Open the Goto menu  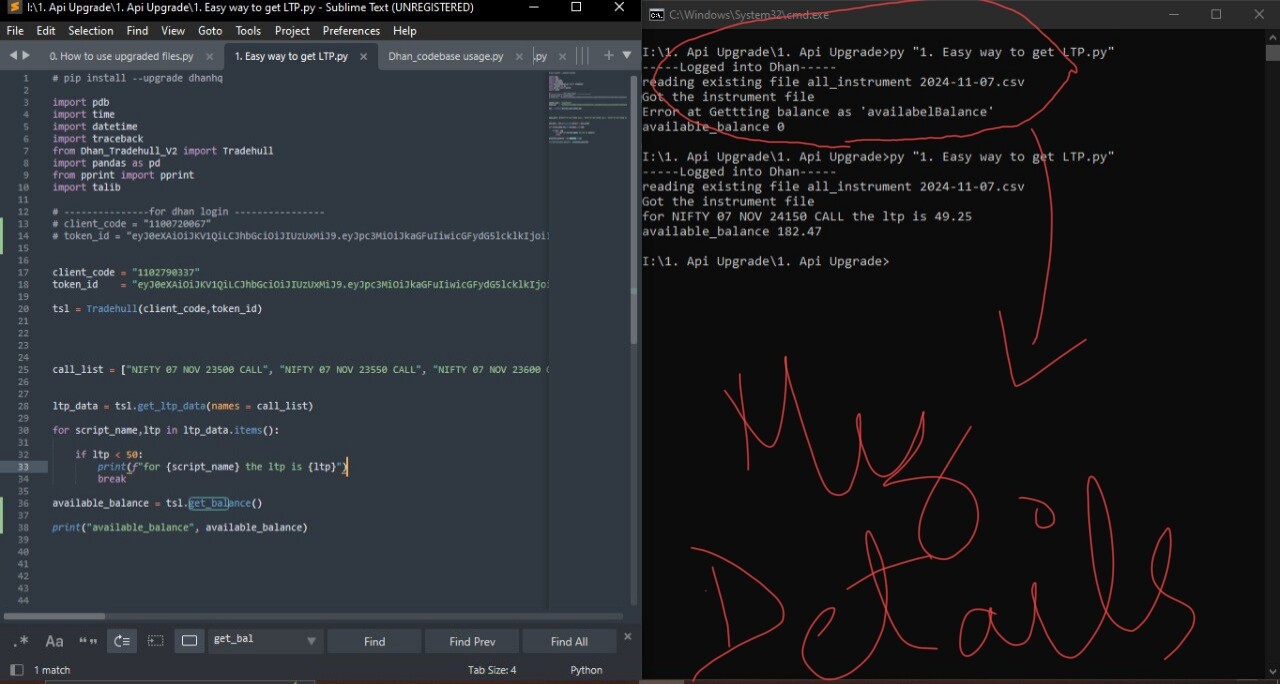pyautogui.click(x=209, y=30)
